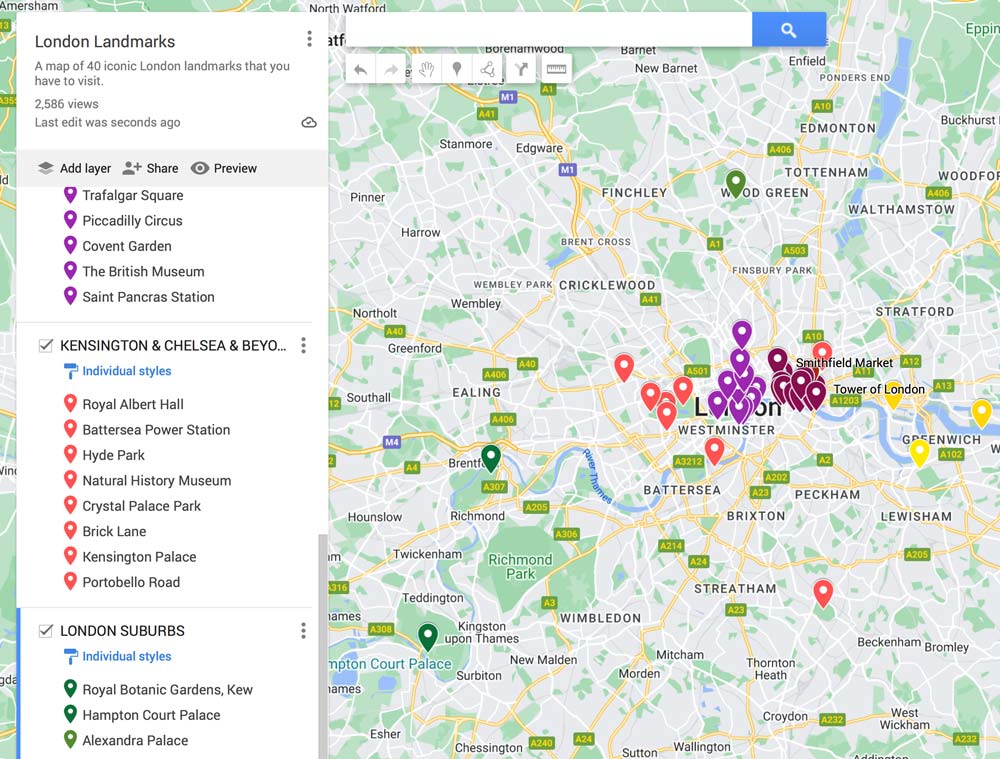1000x759 pixels.
Task: Select Kensington Palace list item
Action: (x=139, y=557)
